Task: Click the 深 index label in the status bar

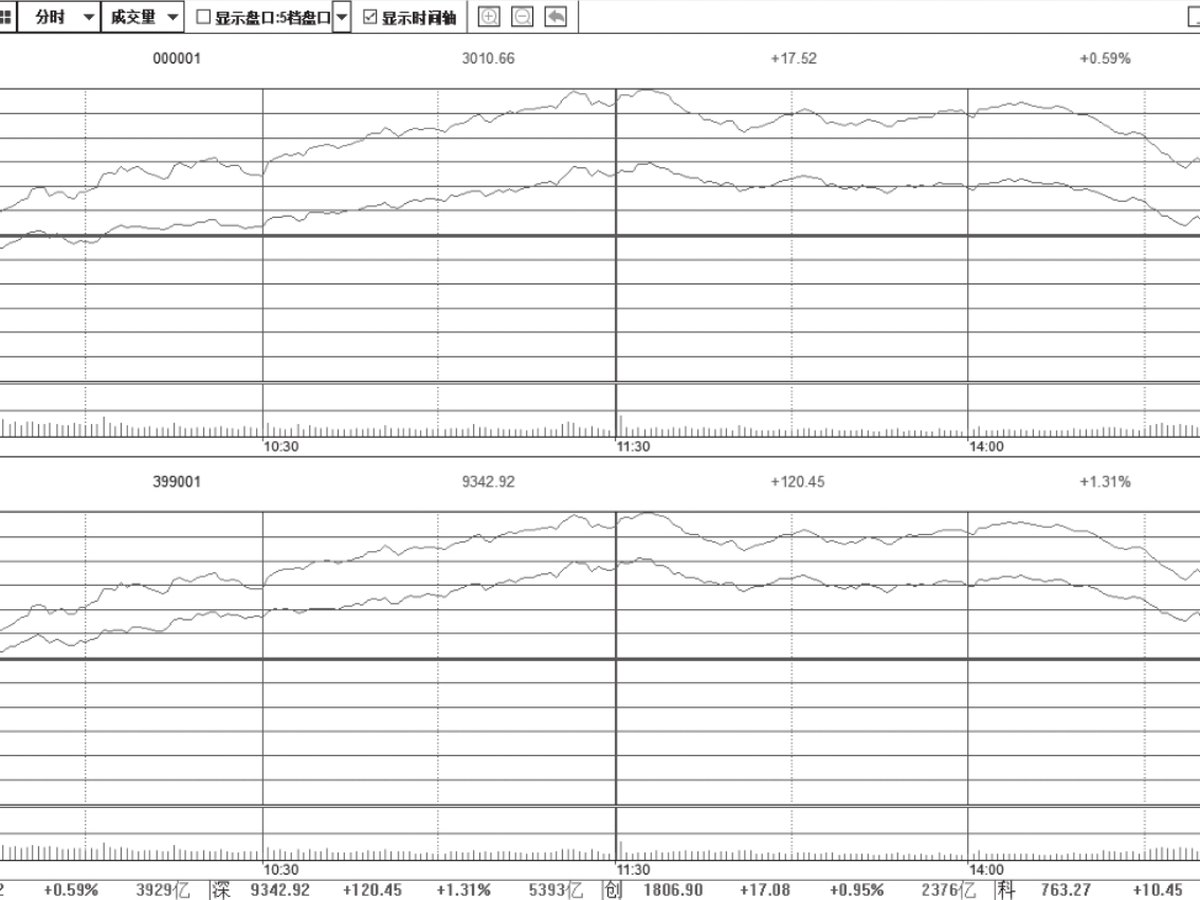Action: click(221, 890)
